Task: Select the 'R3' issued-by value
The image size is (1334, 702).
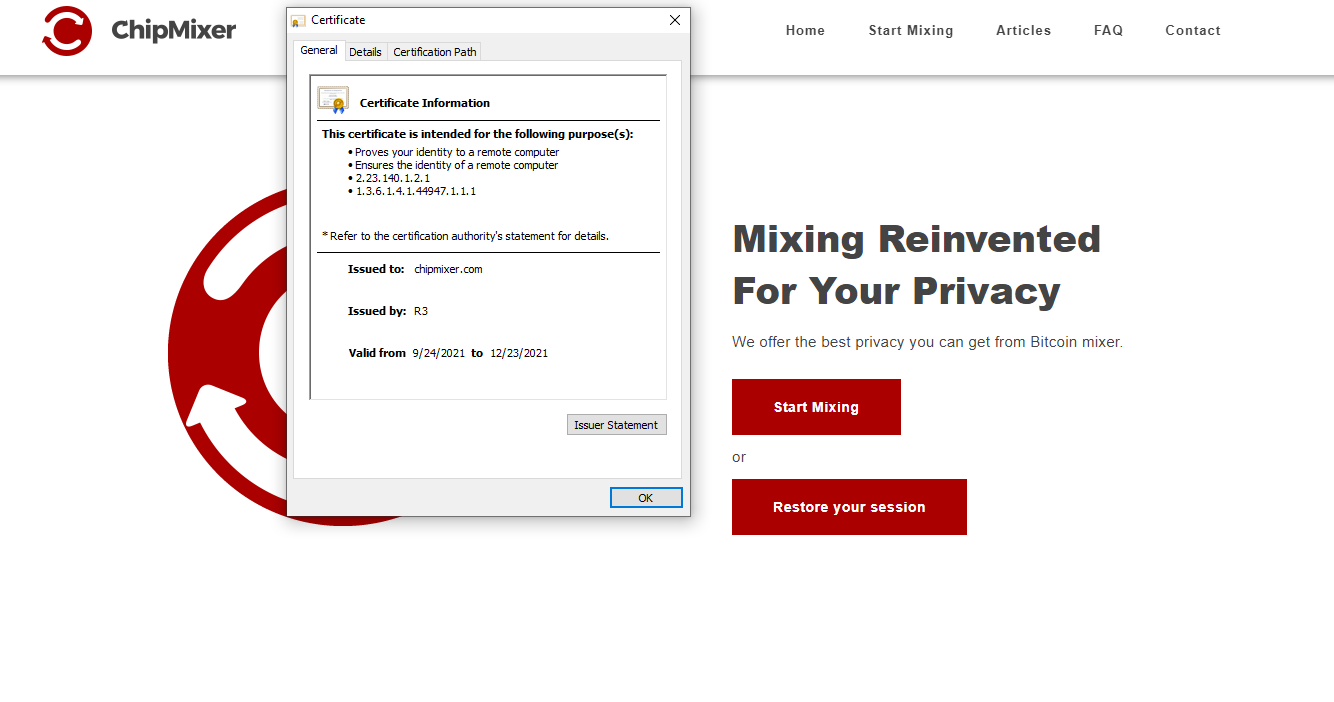Action: 421,311
